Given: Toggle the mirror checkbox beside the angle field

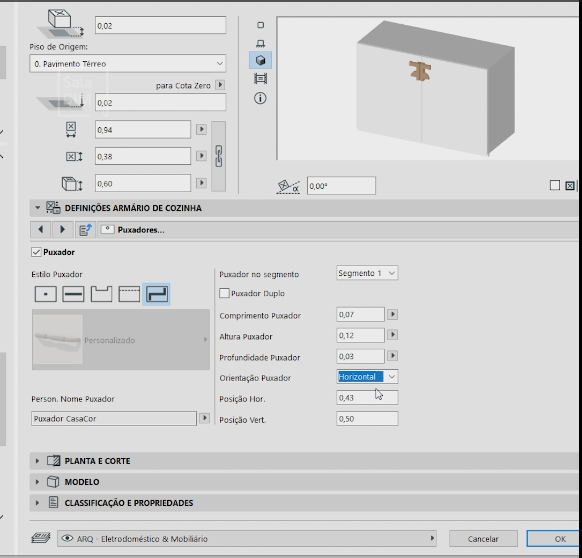Looking at the screenshot, I should tap(555, 185).
